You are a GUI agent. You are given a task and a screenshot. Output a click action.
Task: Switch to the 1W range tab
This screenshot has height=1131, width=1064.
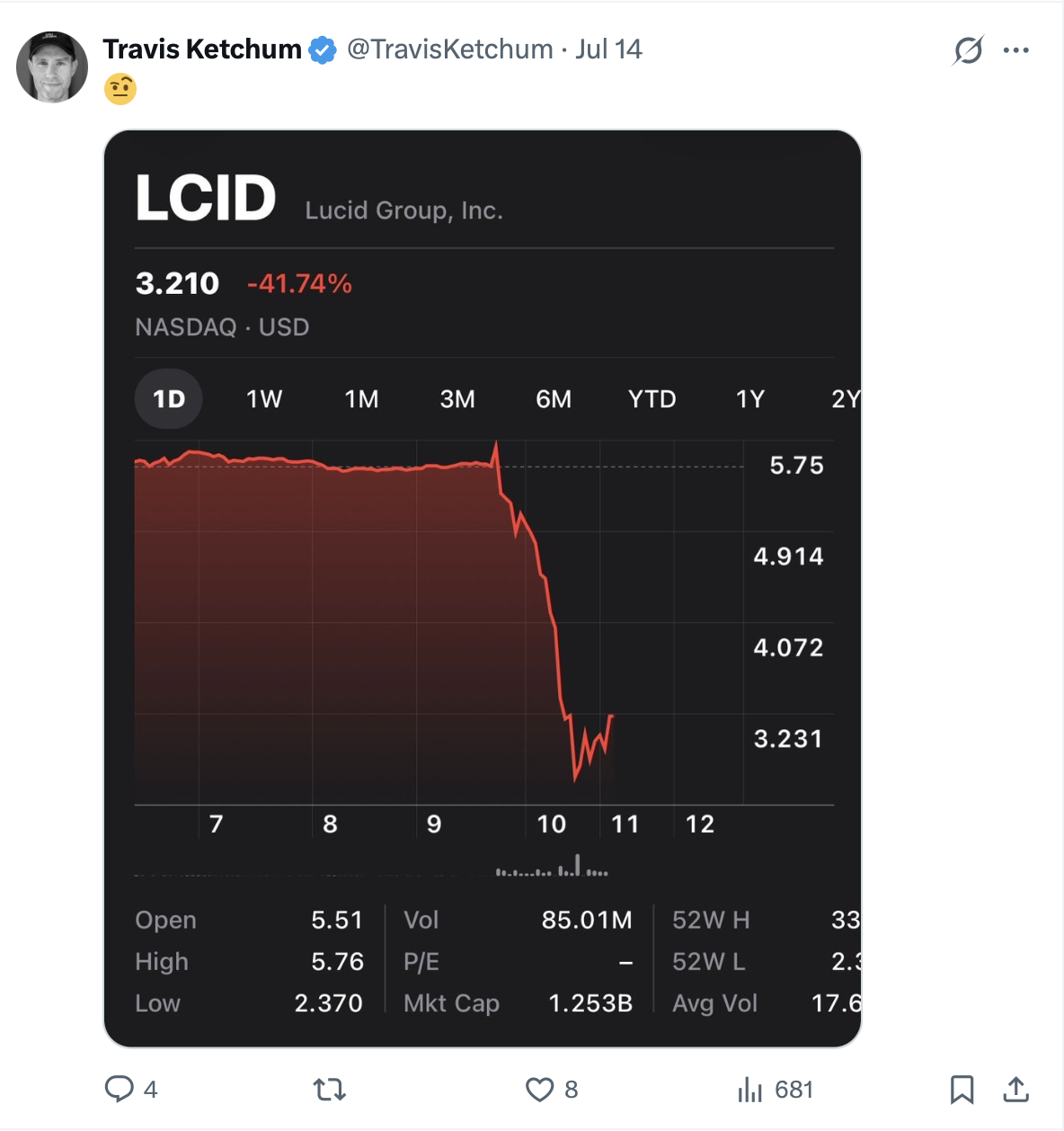(x=264, y=398)
